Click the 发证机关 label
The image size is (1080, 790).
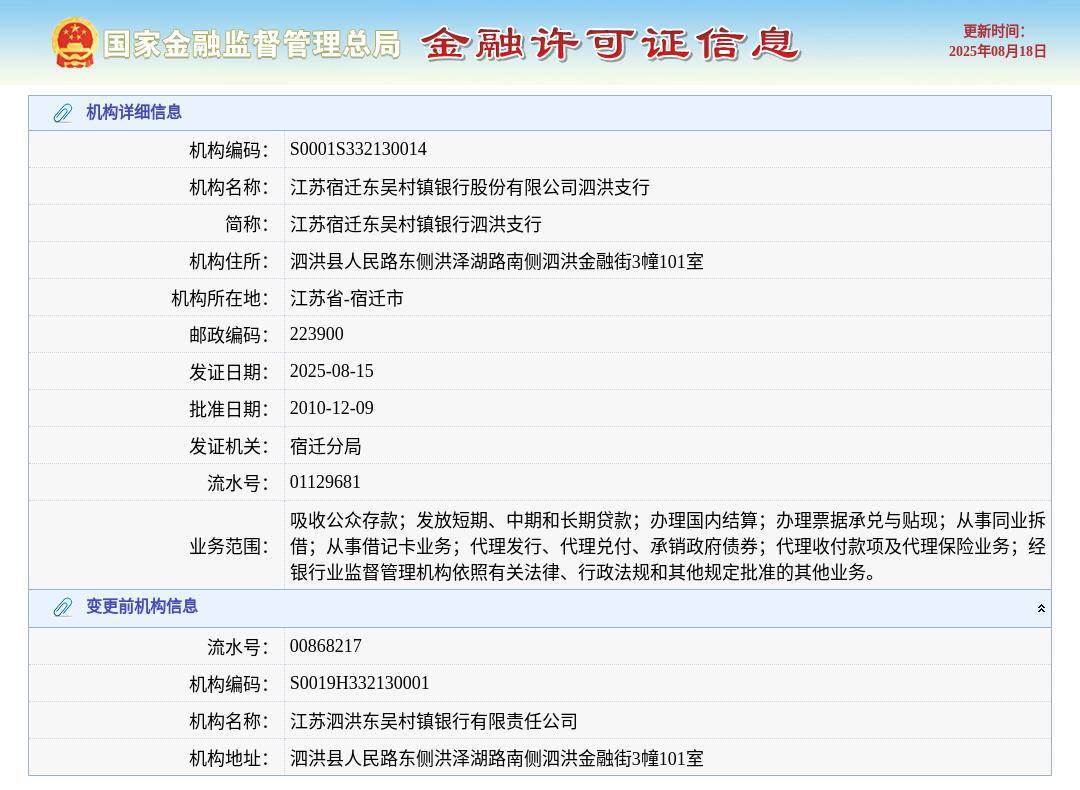229,446
